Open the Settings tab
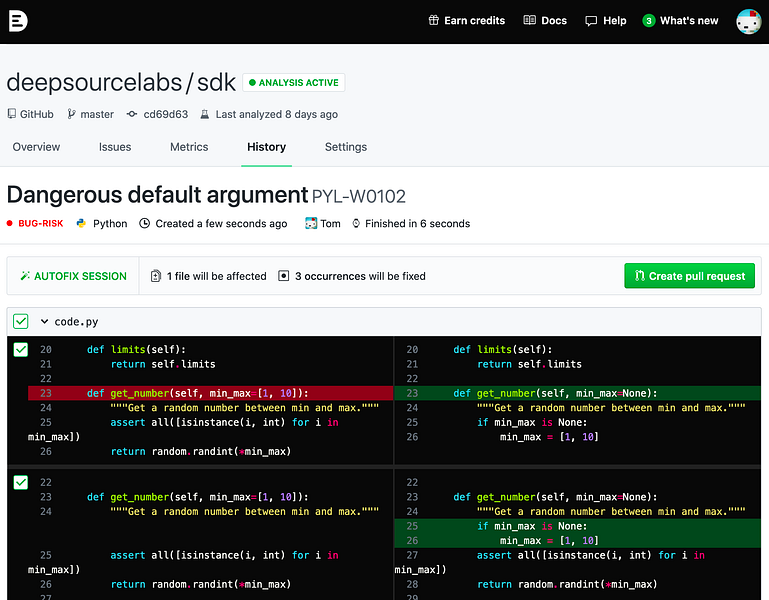 point(346,147)
